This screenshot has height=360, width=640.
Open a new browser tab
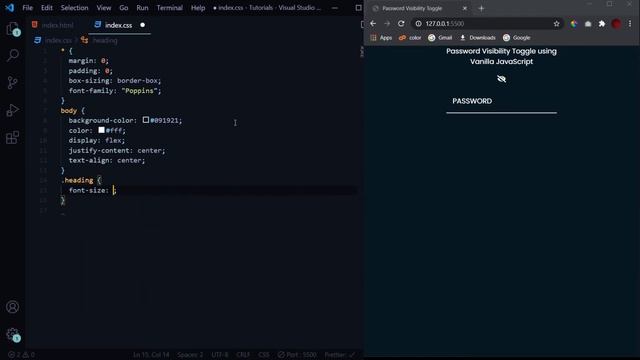pos(481,8)
